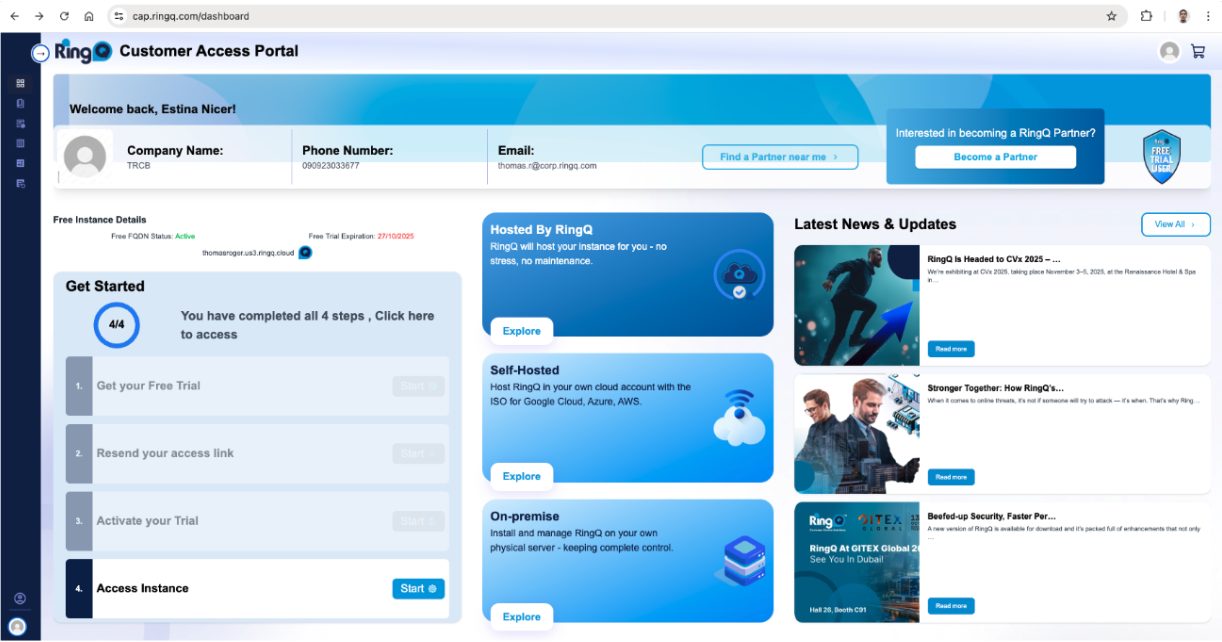Viewport: 1222px width, 642px height.
Task: Click the Free Trial User shield badge
Action: click(1162, 157)
